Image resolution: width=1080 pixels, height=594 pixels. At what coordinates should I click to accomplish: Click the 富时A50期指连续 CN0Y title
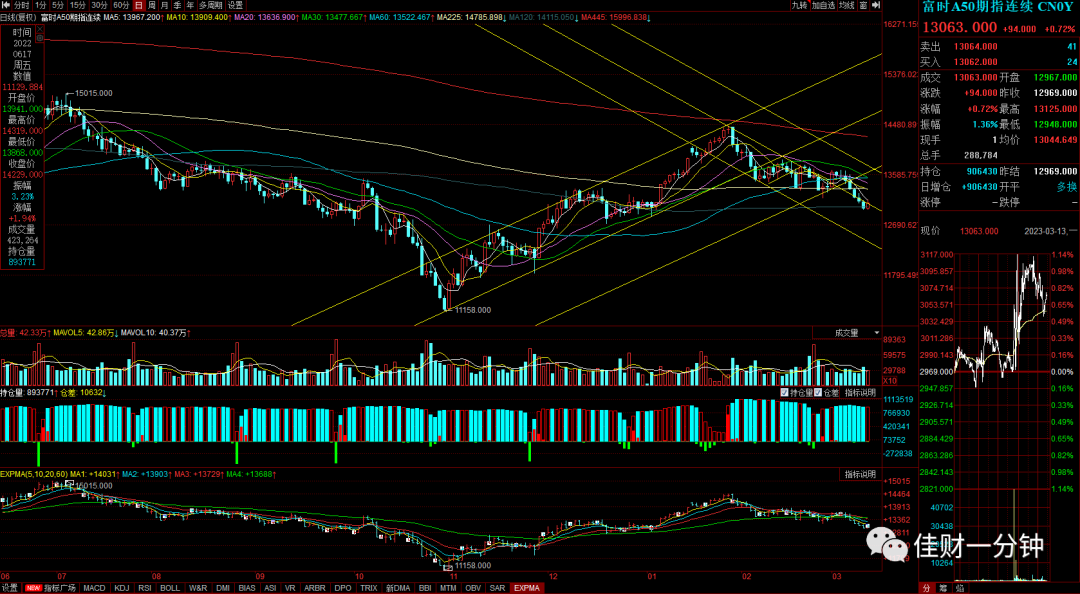coord(997,7)
